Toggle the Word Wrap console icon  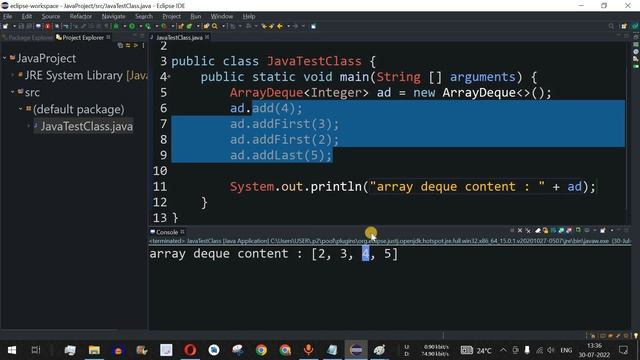(x=553, y=231)
